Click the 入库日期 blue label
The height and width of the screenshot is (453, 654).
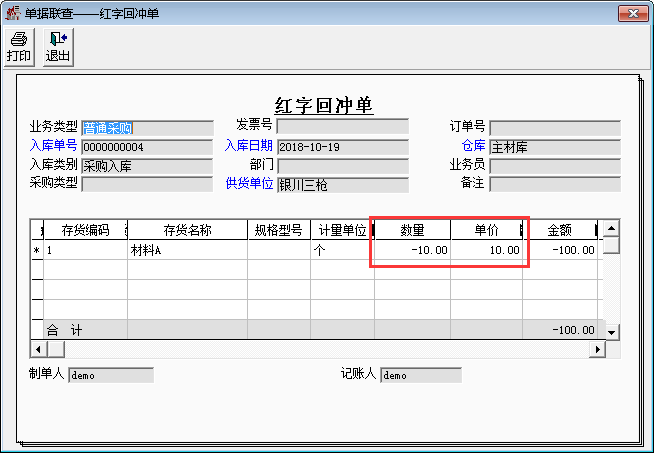[249, 145]
